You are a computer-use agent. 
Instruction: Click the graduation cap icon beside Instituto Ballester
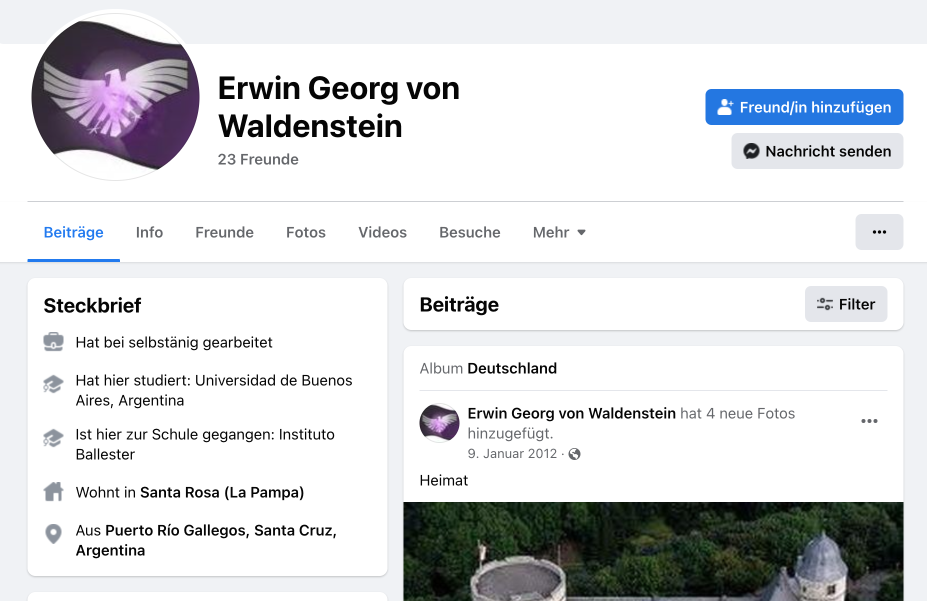click(x=54, y=437)
